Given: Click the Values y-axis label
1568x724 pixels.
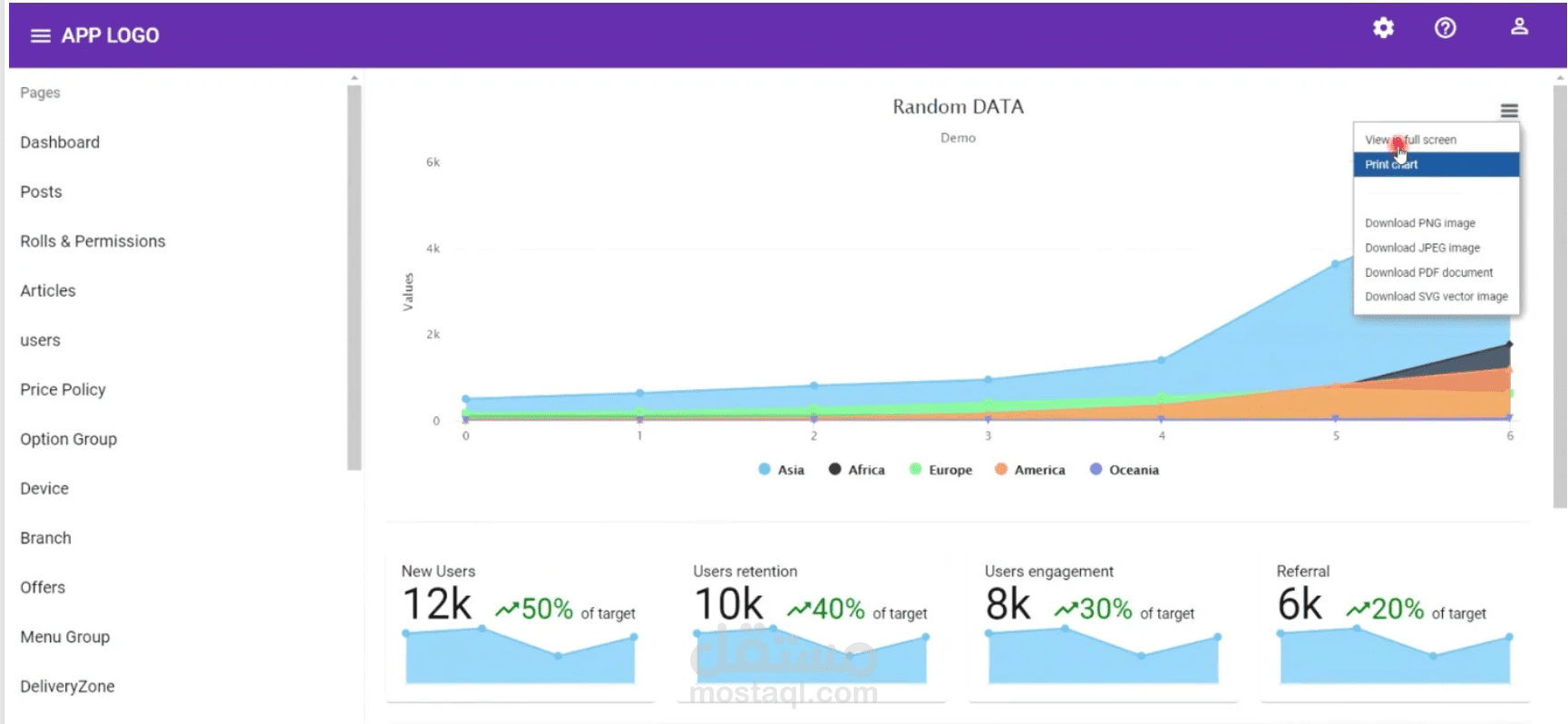Looking at the screenshot, I should (x=408, y=292).
